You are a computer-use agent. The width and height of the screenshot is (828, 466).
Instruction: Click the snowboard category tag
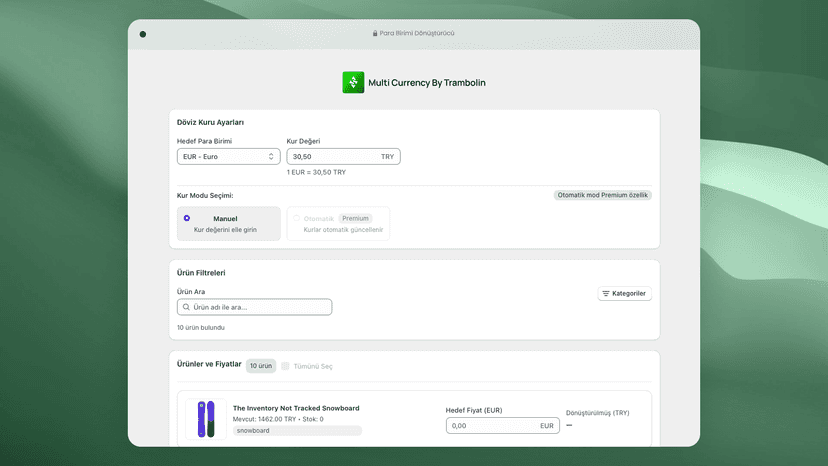click(253, 431)
